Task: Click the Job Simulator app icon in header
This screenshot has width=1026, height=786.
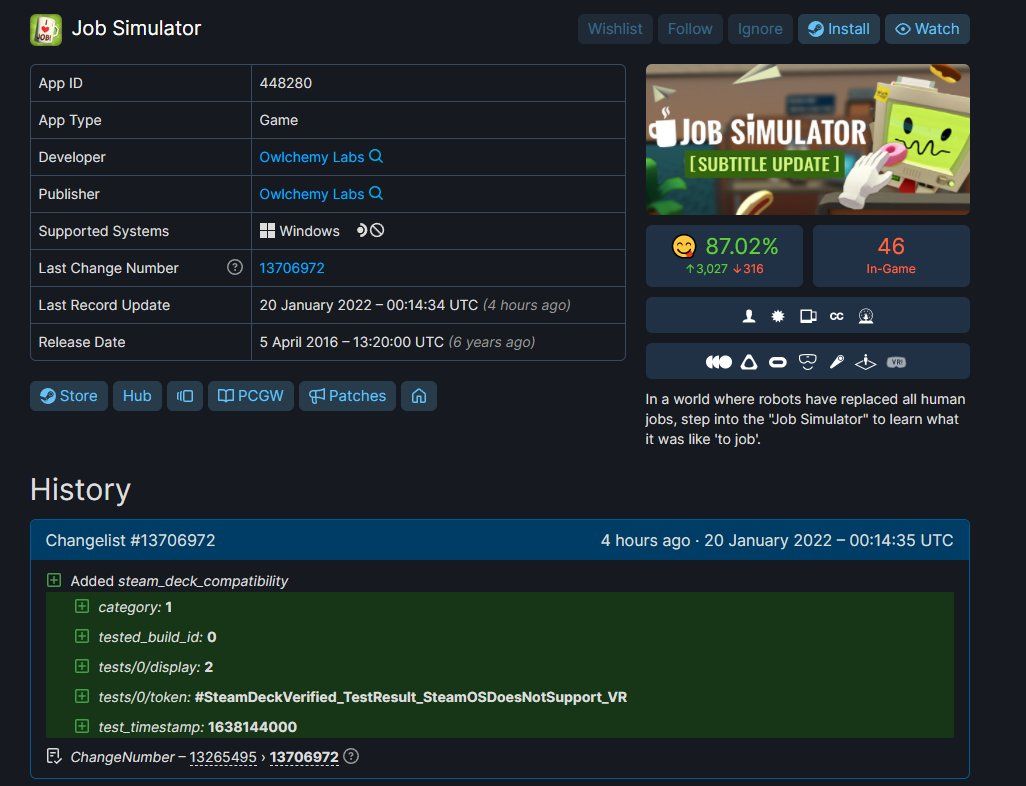Action: coord(46,29)
